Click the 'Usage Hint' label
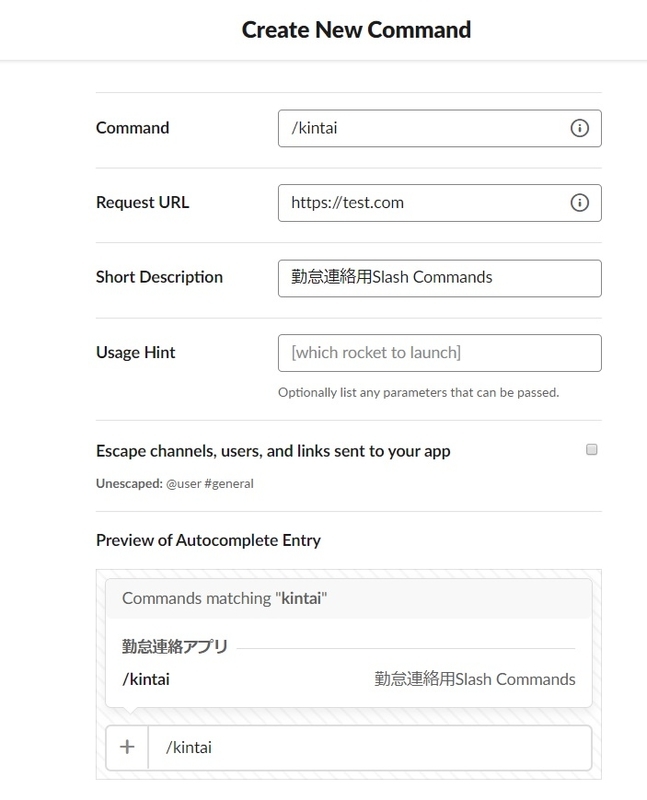 (x=135, y=352)
